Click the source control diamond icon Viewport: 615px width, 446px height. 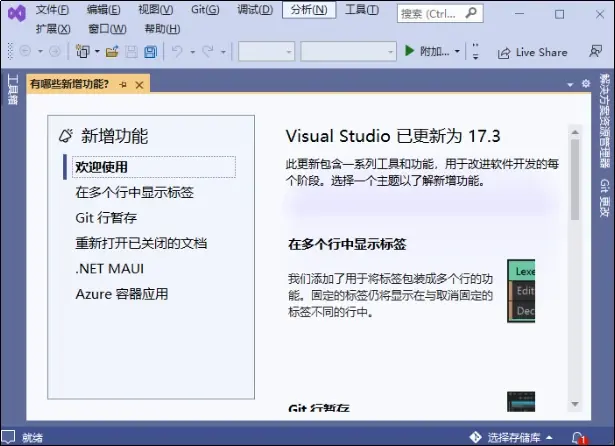click(475, 437)
